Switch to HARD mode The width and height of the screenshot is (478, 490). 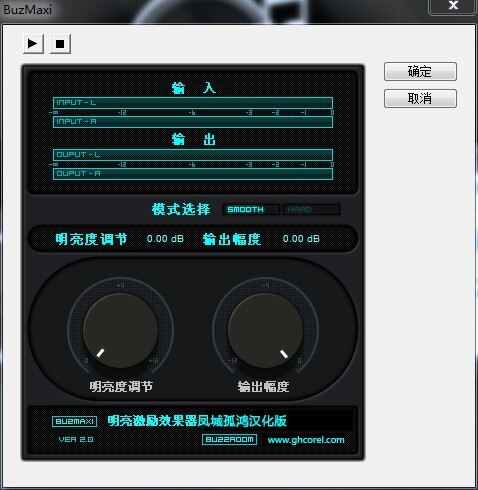[x=311, y=209]
